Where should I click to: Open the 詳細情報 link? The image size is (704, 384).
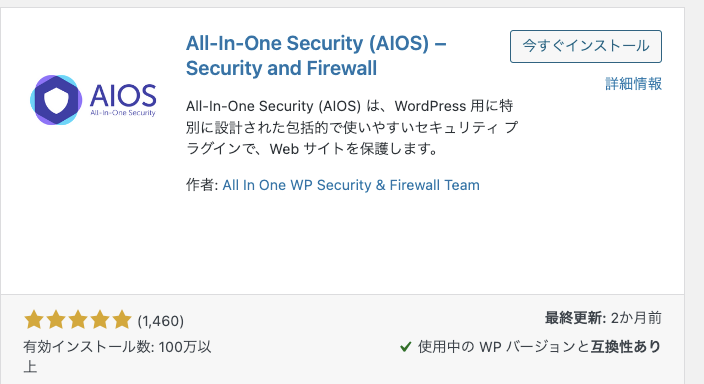(633, 84)
